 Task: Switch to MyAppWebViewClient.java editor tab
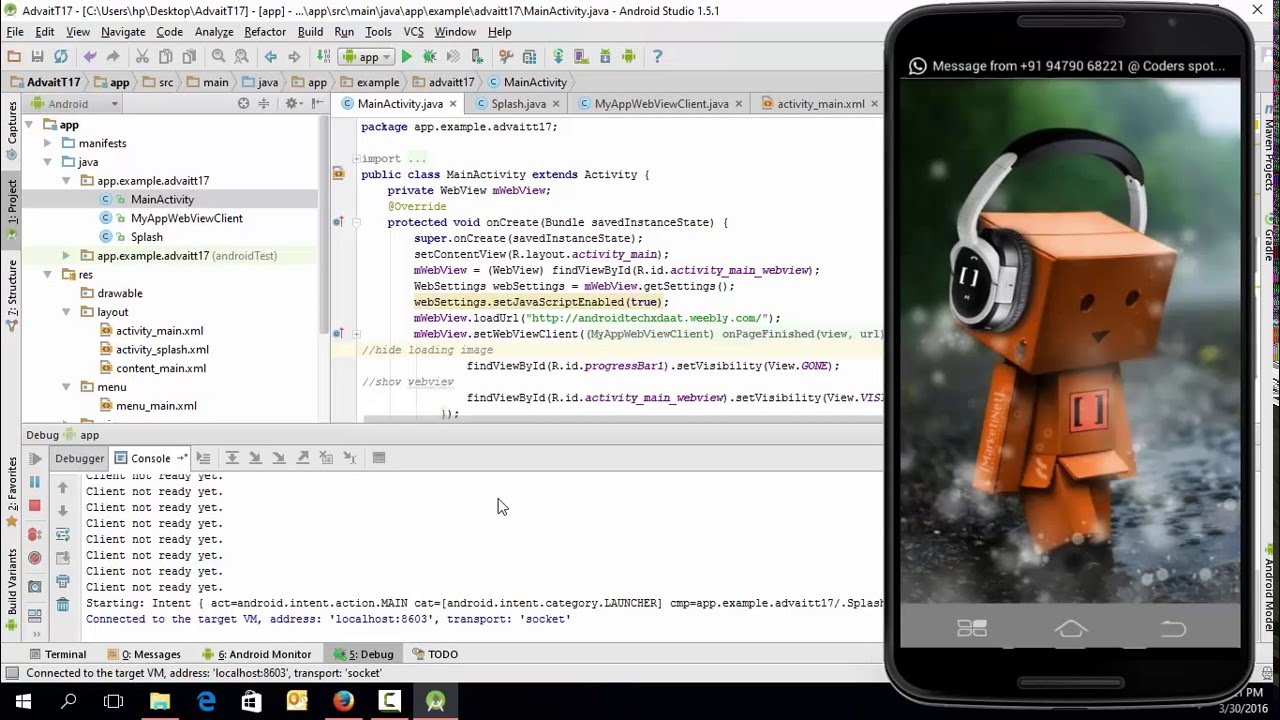coord(661,103)
